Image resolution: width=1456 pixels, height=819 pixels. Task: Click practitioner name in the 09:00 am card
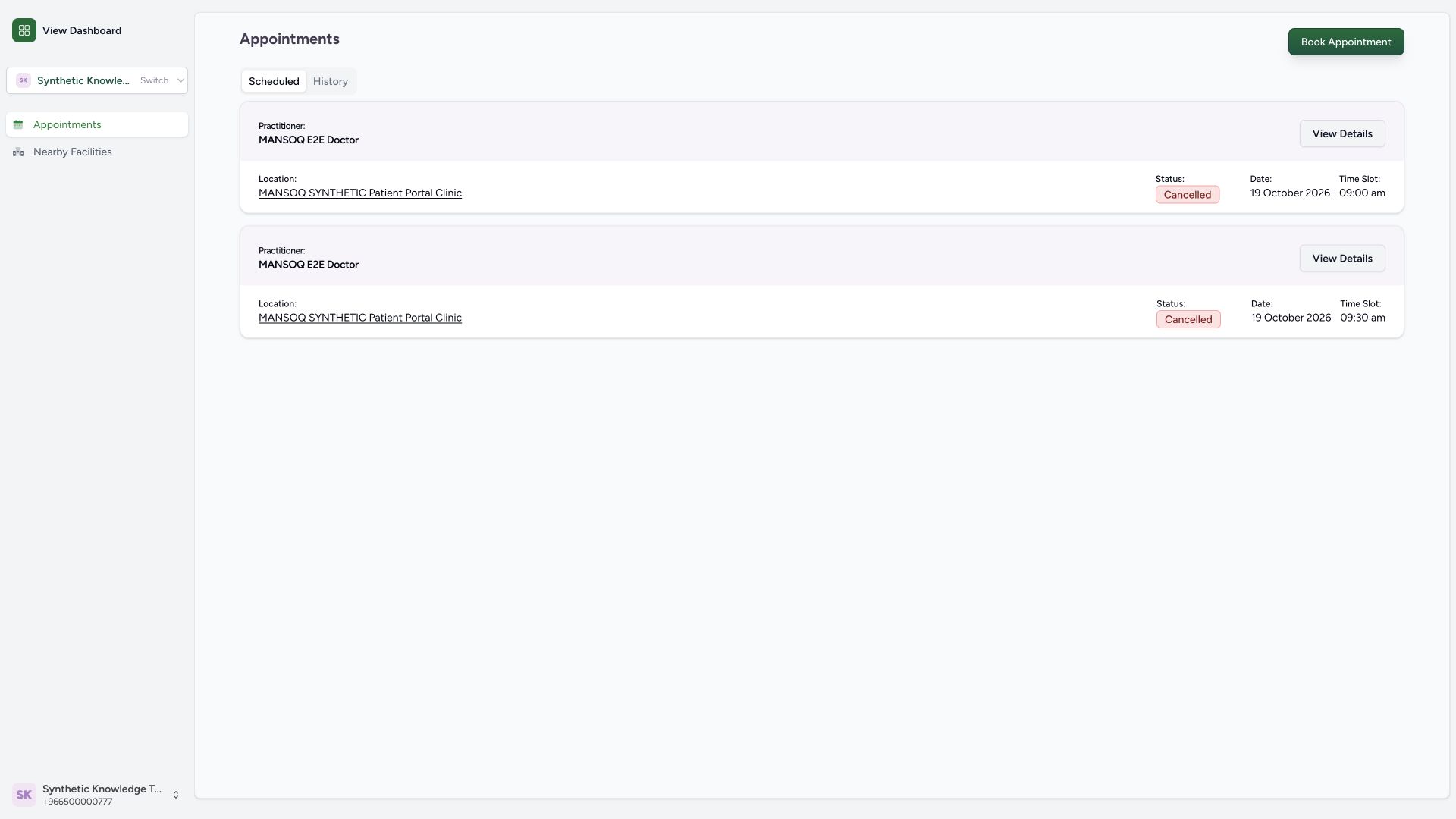[309, 140]
